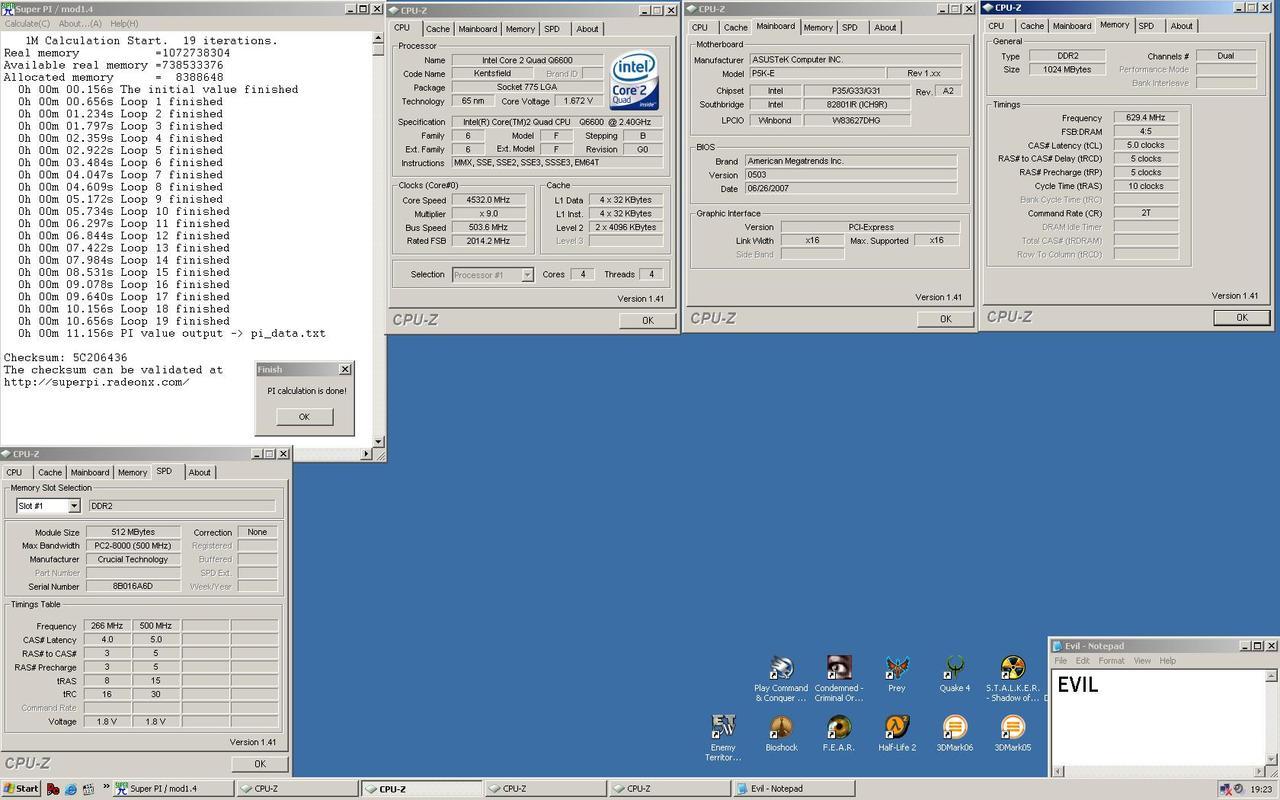
Task: Click Super PI horizontal scrollbar right arrow
Action: click(x=366, y=453)
